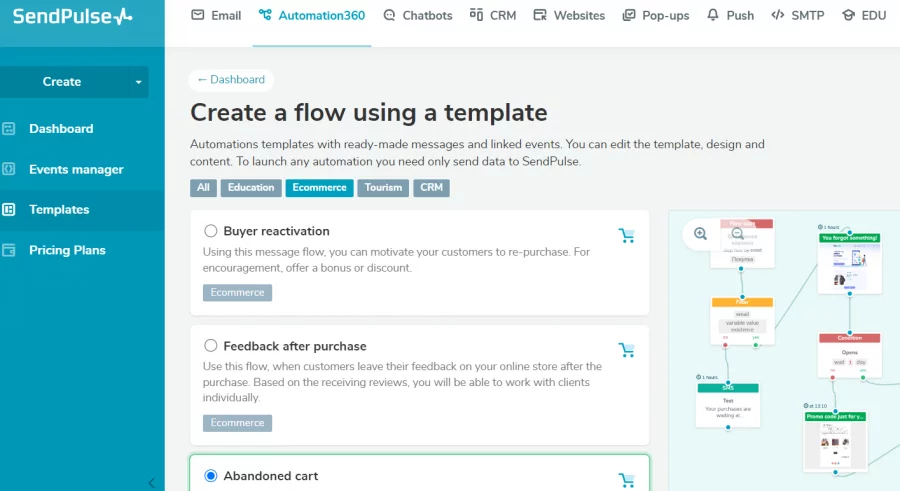This screenshot has width=900, height=491.
Task: Click the Feedback after purchase cart icon
Action: click(x=627, y=350)
